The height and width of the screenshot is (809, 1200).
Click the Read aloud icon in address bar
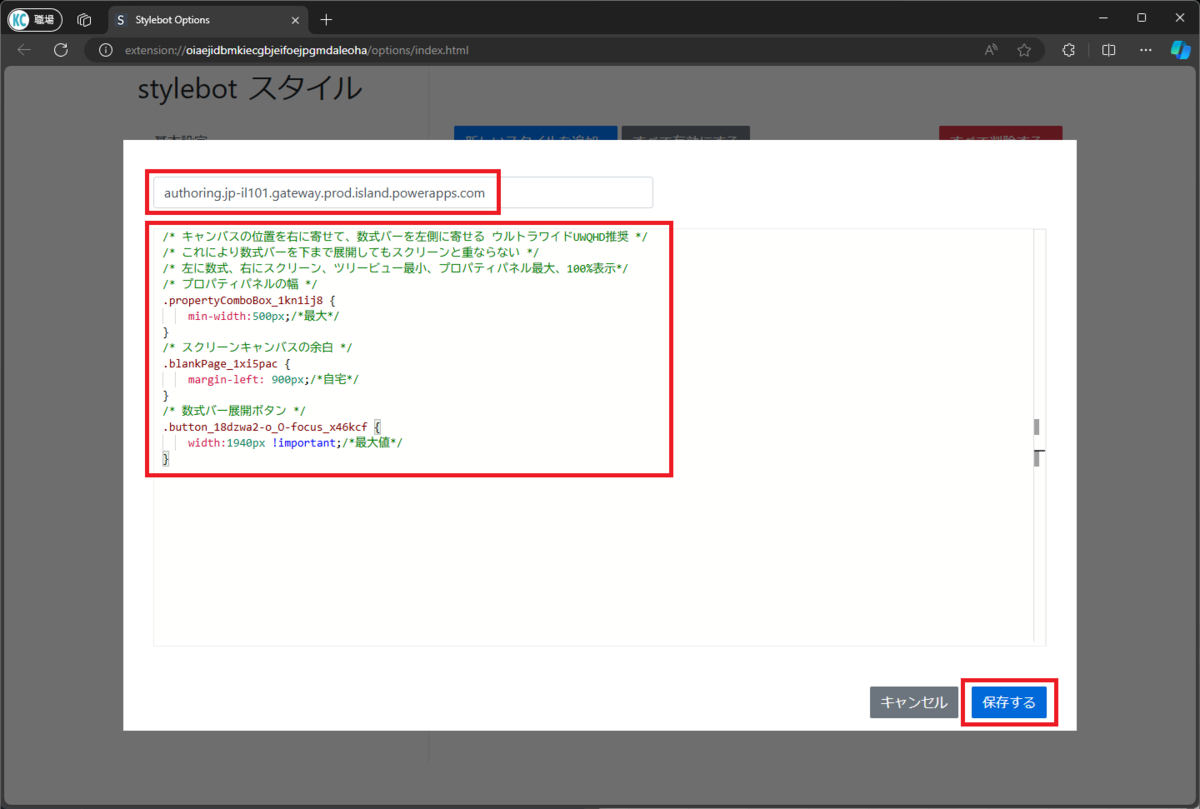pos(991,50)
